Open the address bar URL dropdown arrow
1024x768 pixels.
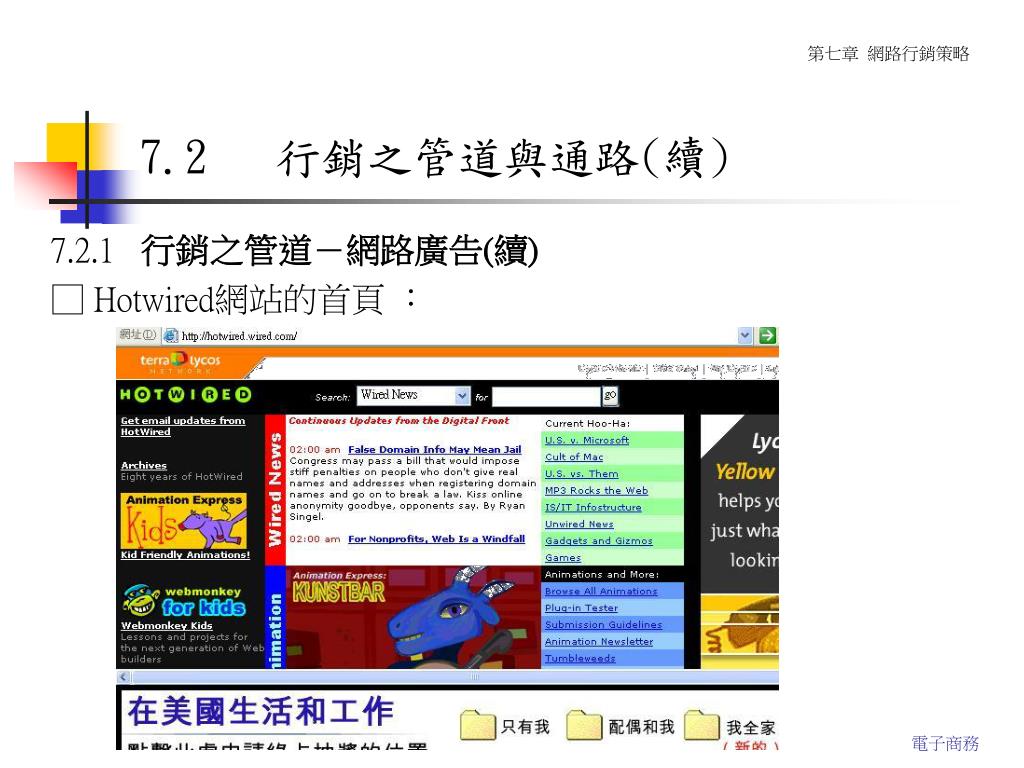coord(745,336)
